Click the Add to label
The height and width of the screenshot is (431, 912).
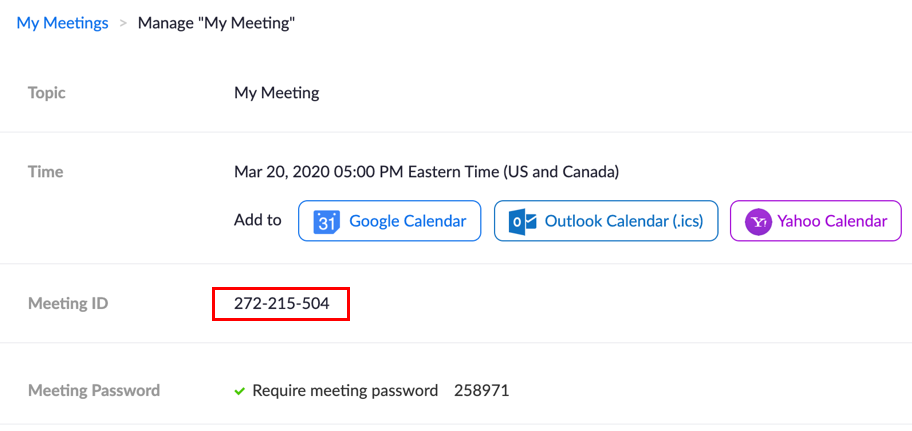point(258,220)
